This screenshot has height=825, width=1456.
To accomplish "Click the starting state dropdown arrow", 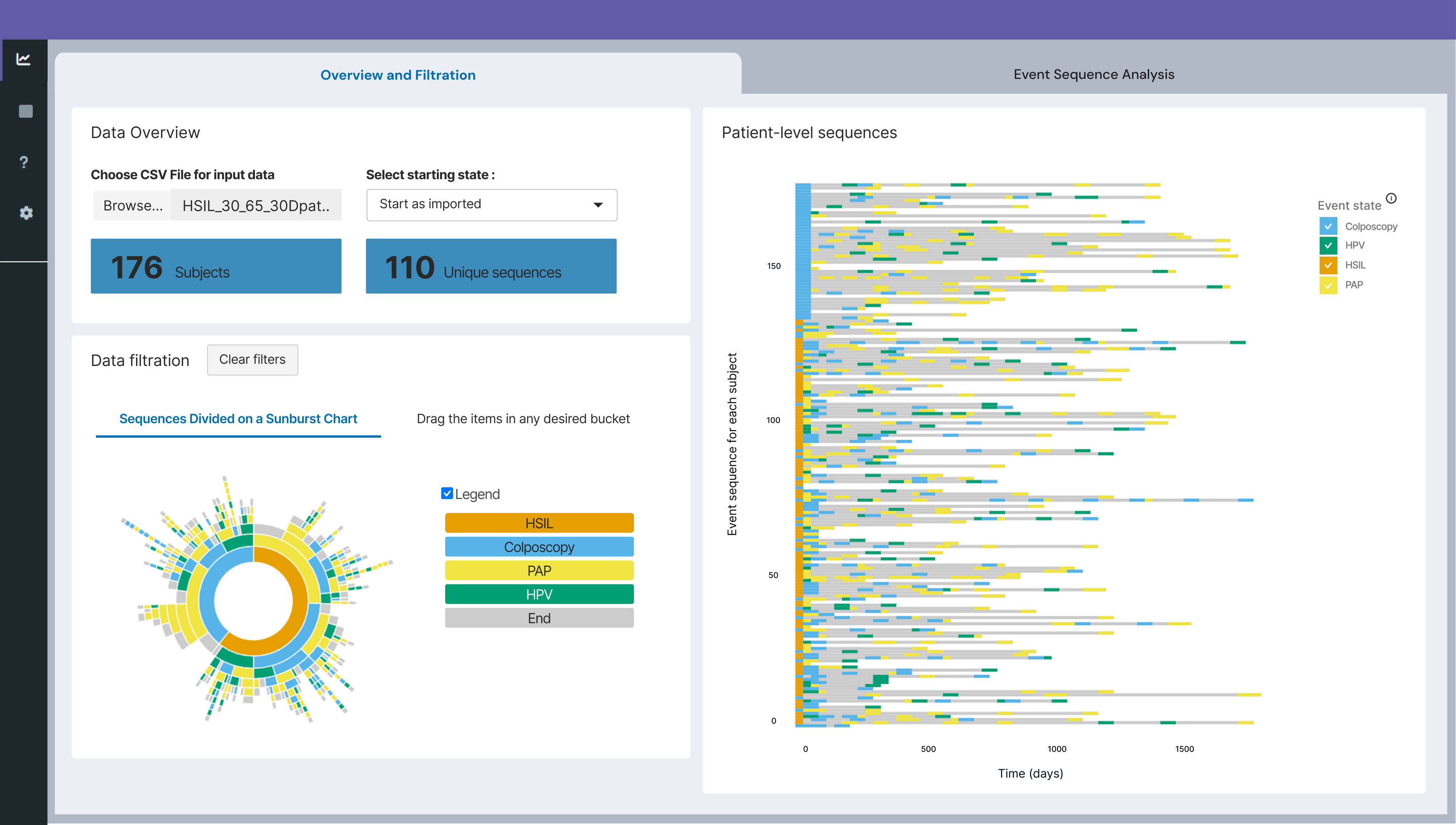I will 597,205.
